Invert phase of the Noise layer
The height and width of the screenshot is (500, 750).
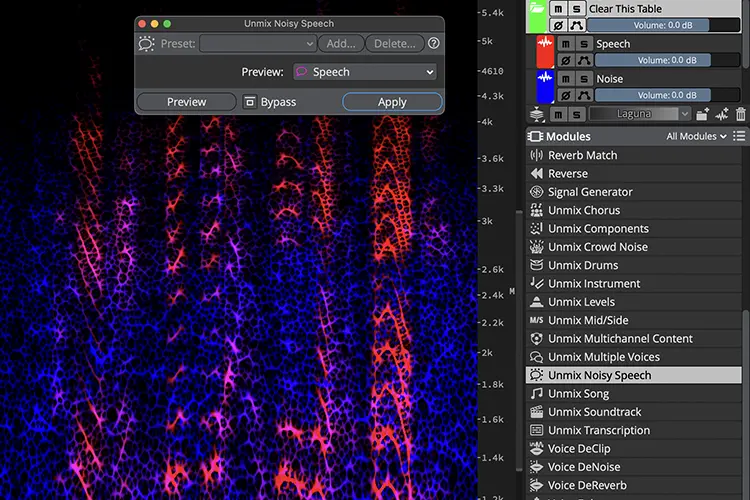(566, 95)
